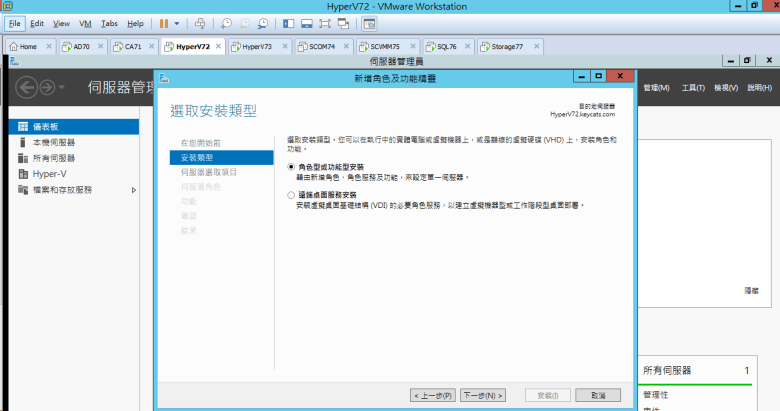The width and height of the screenshot is (780, 411).
Task: Click the 隱藏 hide link
Action: [750, 289]
